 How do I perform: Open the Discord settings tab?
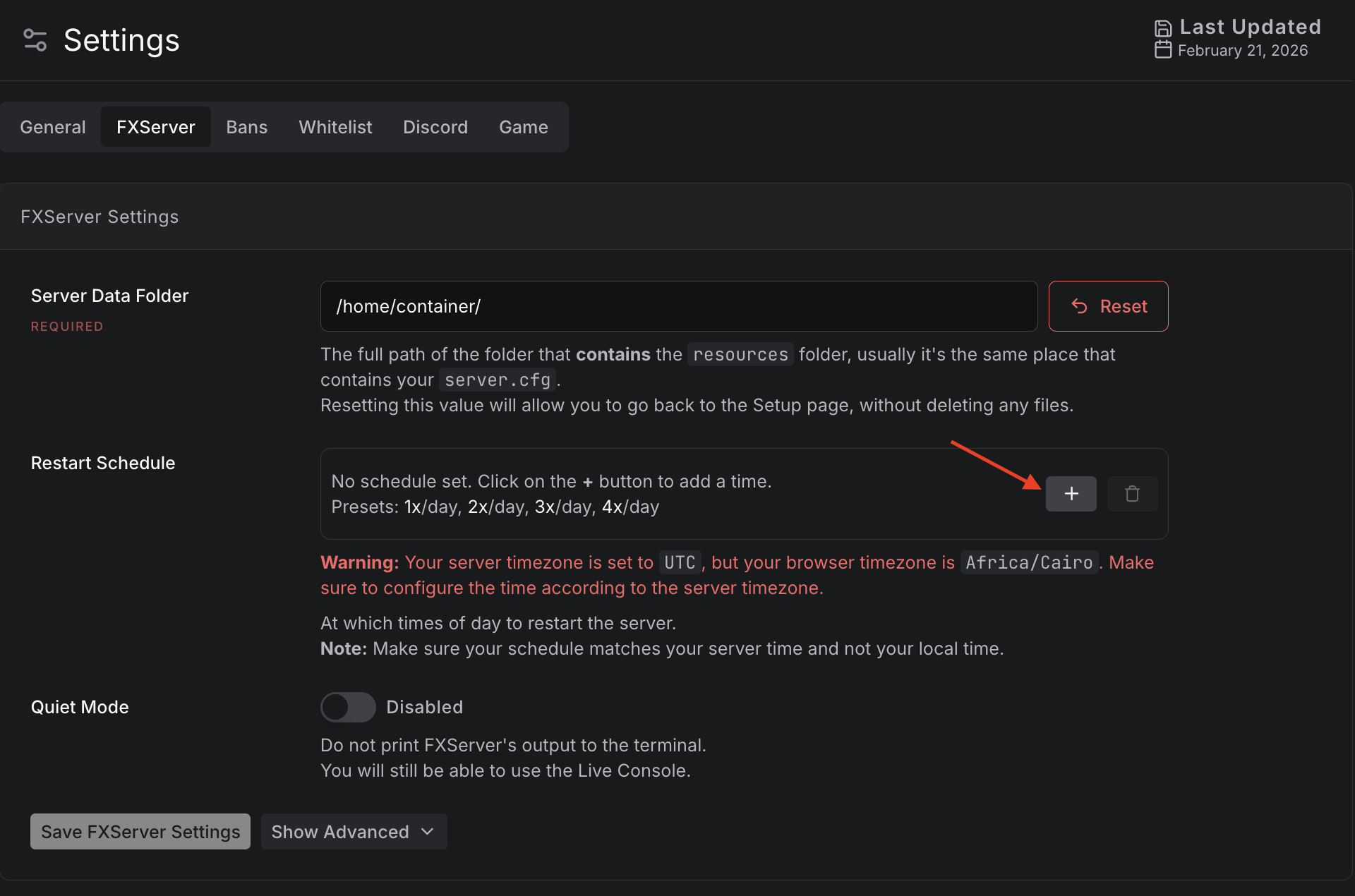point(435,127)
